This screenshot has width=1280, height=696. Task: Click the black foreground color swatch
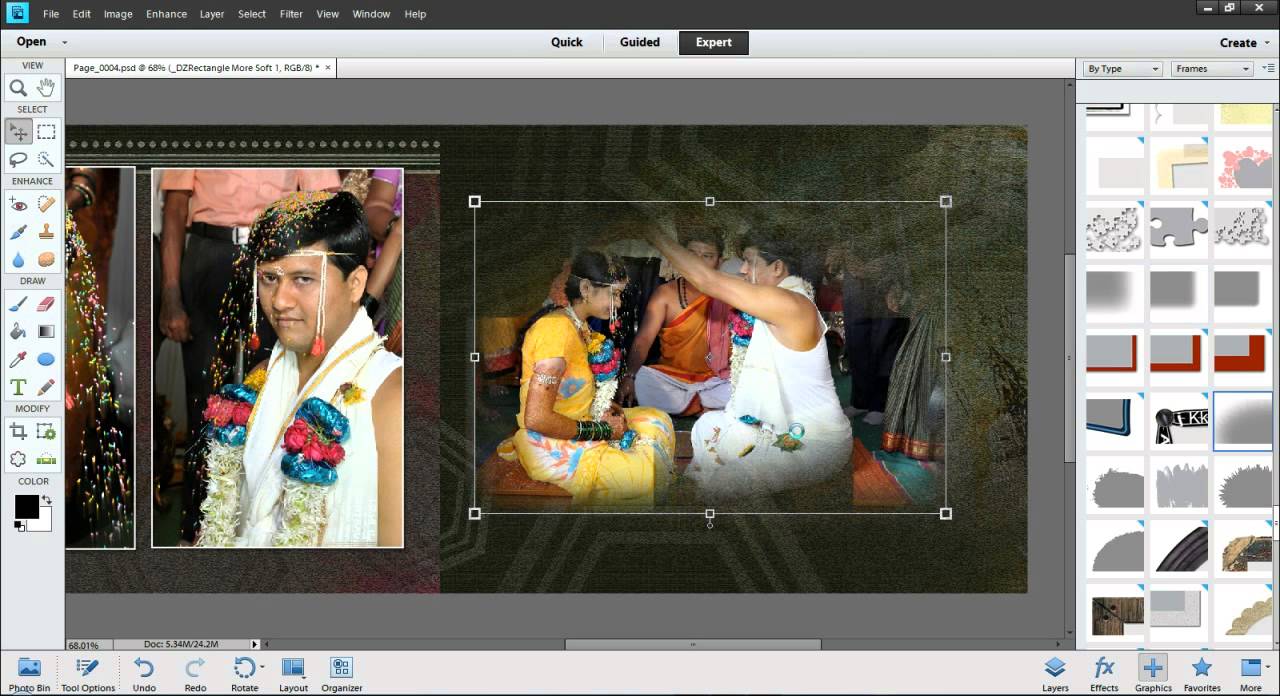click(x=26, y=506)
